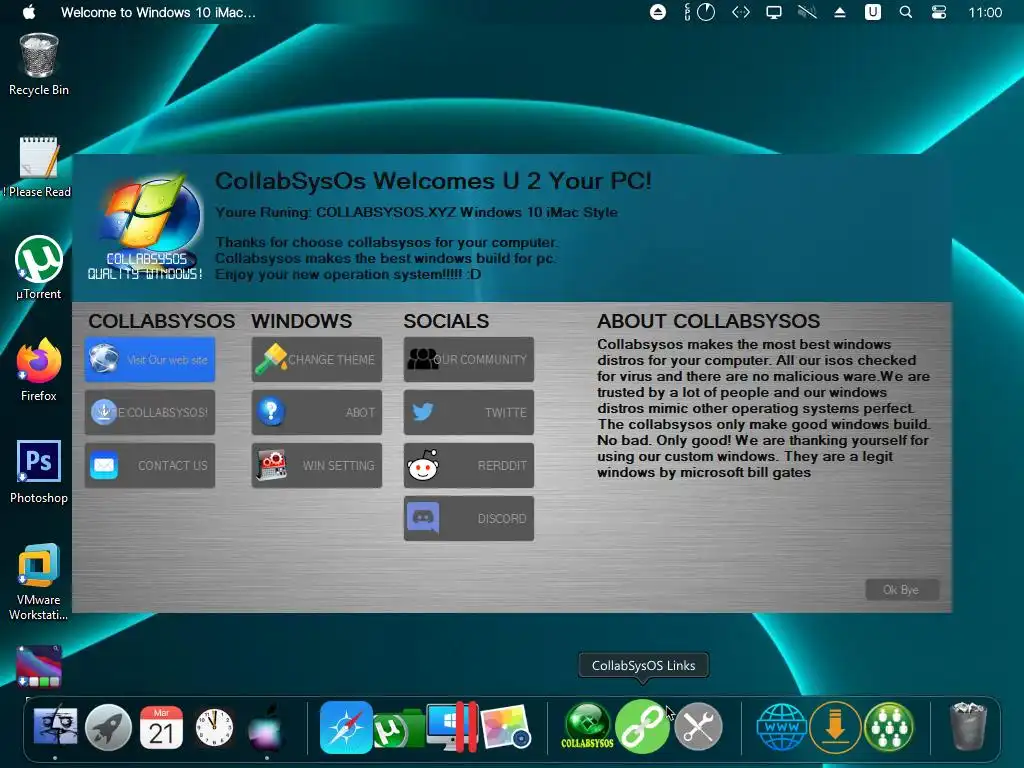Open the wrench and screwdriver tools dock icon

click(x=698, y=726)
